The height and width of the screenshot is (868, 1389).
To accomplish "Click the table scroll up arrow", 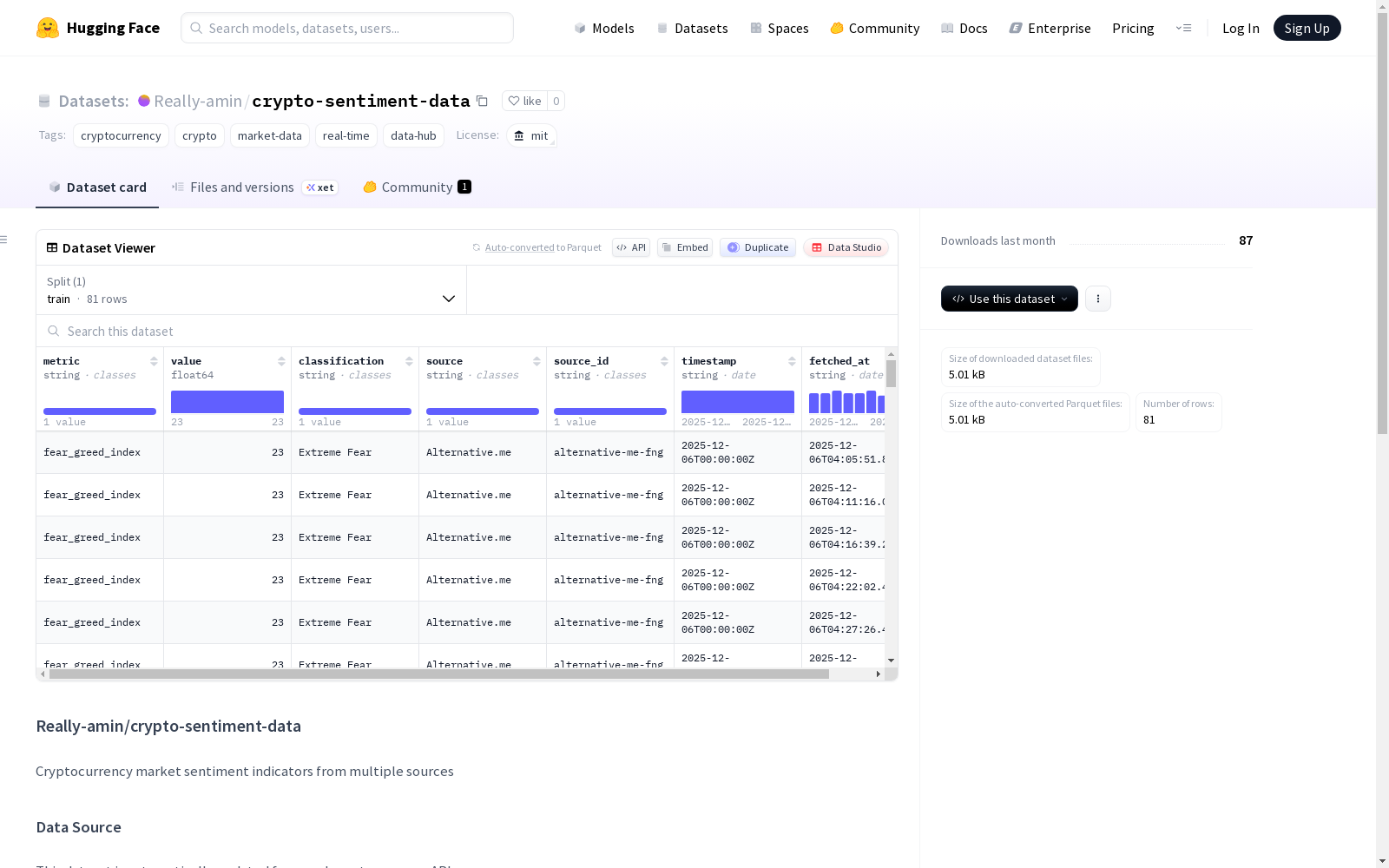I will (x=891, y=354).
